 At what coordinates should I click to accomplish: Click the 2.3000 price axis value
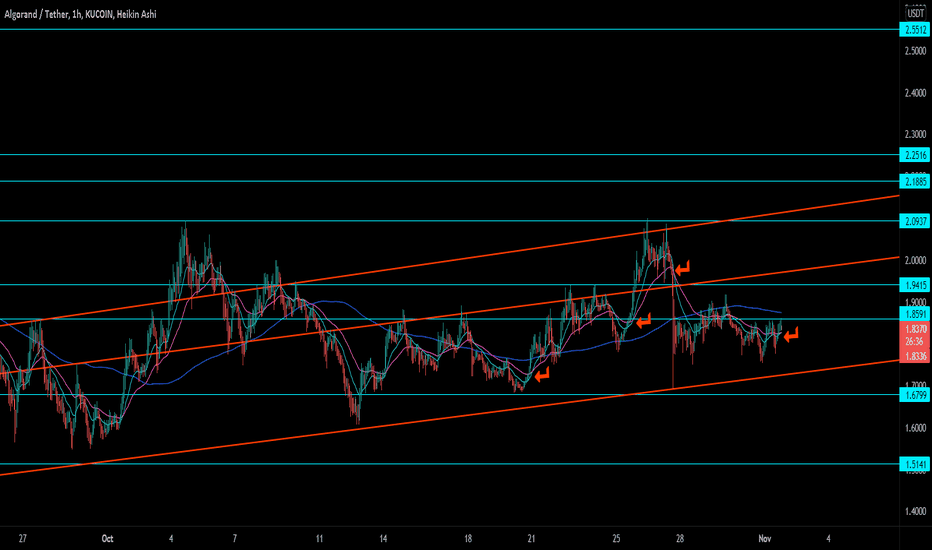pos(915,135)
